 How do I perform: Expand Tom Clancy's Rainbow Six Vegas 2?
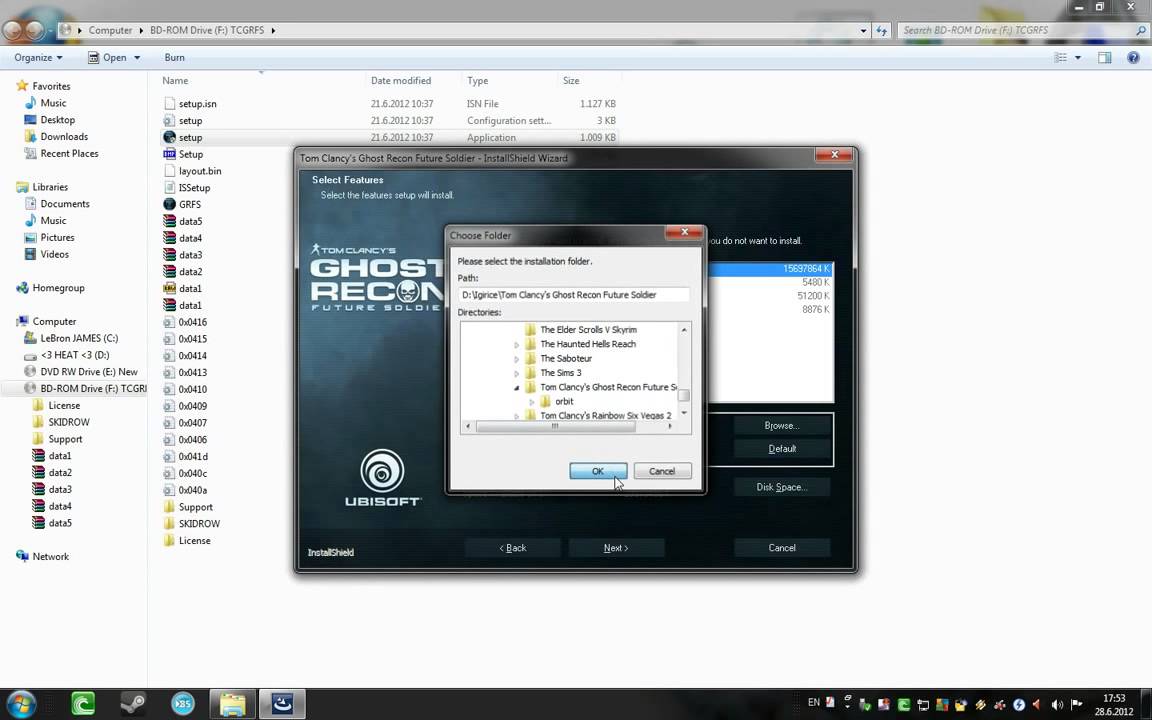[516, 416]
